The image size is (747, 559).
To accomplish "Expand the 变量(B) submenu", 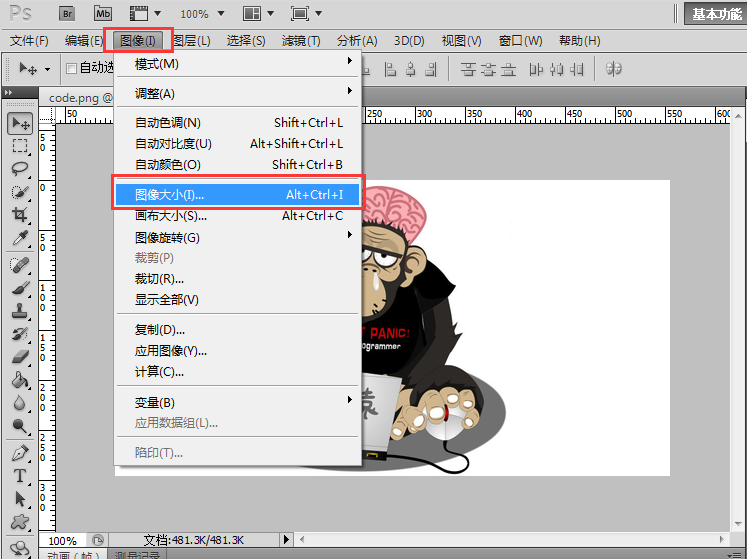I will 237,402.
